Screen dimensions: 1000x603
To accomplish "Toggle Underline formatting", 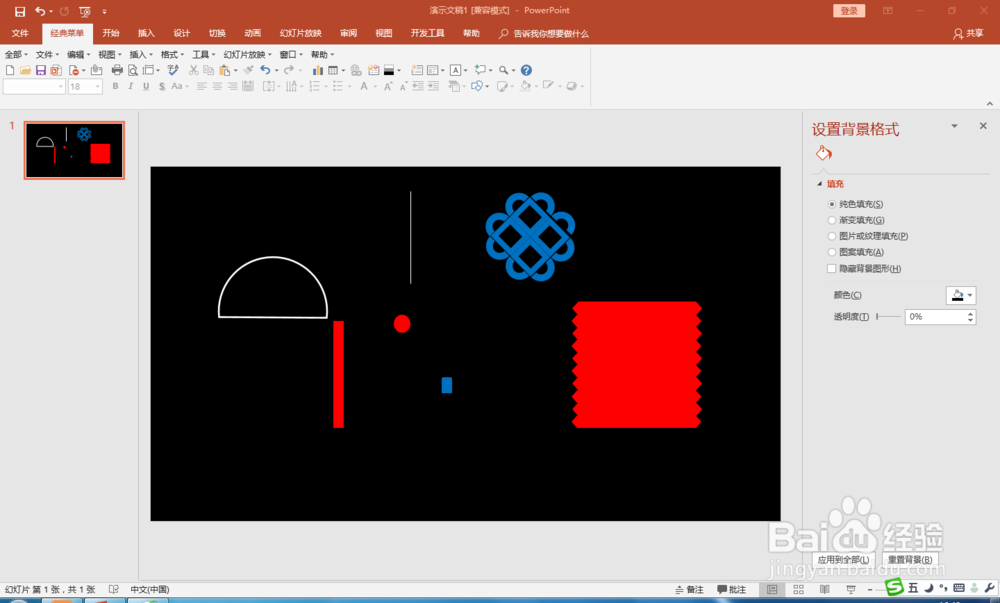I will (x=146, y=86).
